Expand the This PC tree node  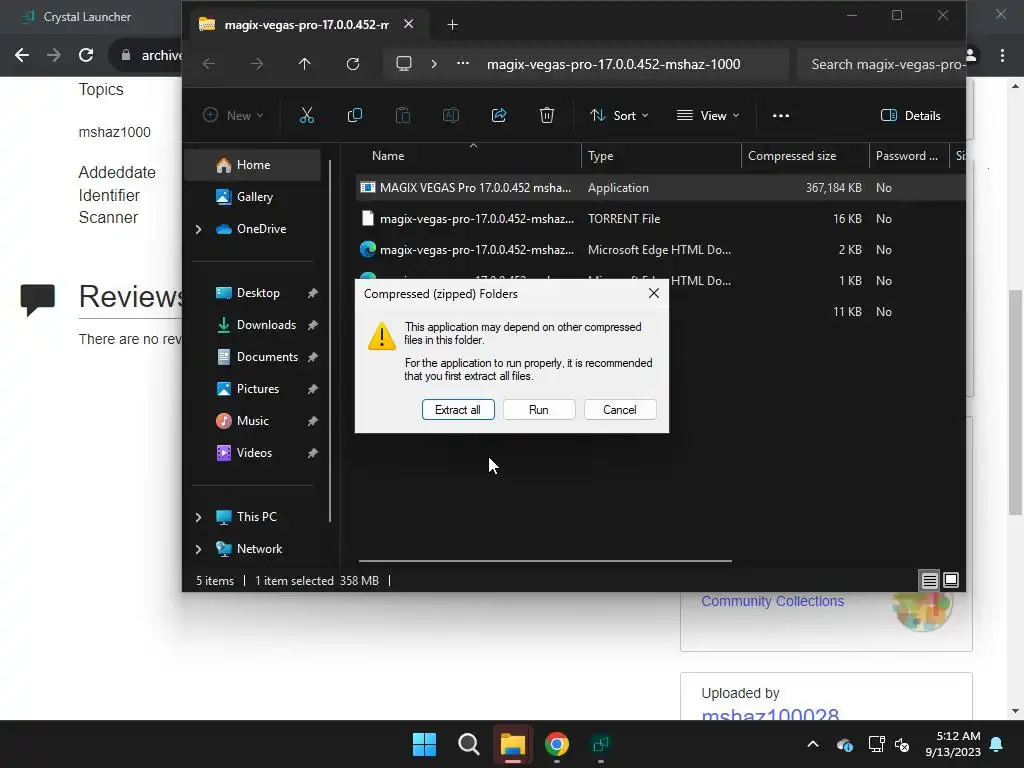[199, 517]
